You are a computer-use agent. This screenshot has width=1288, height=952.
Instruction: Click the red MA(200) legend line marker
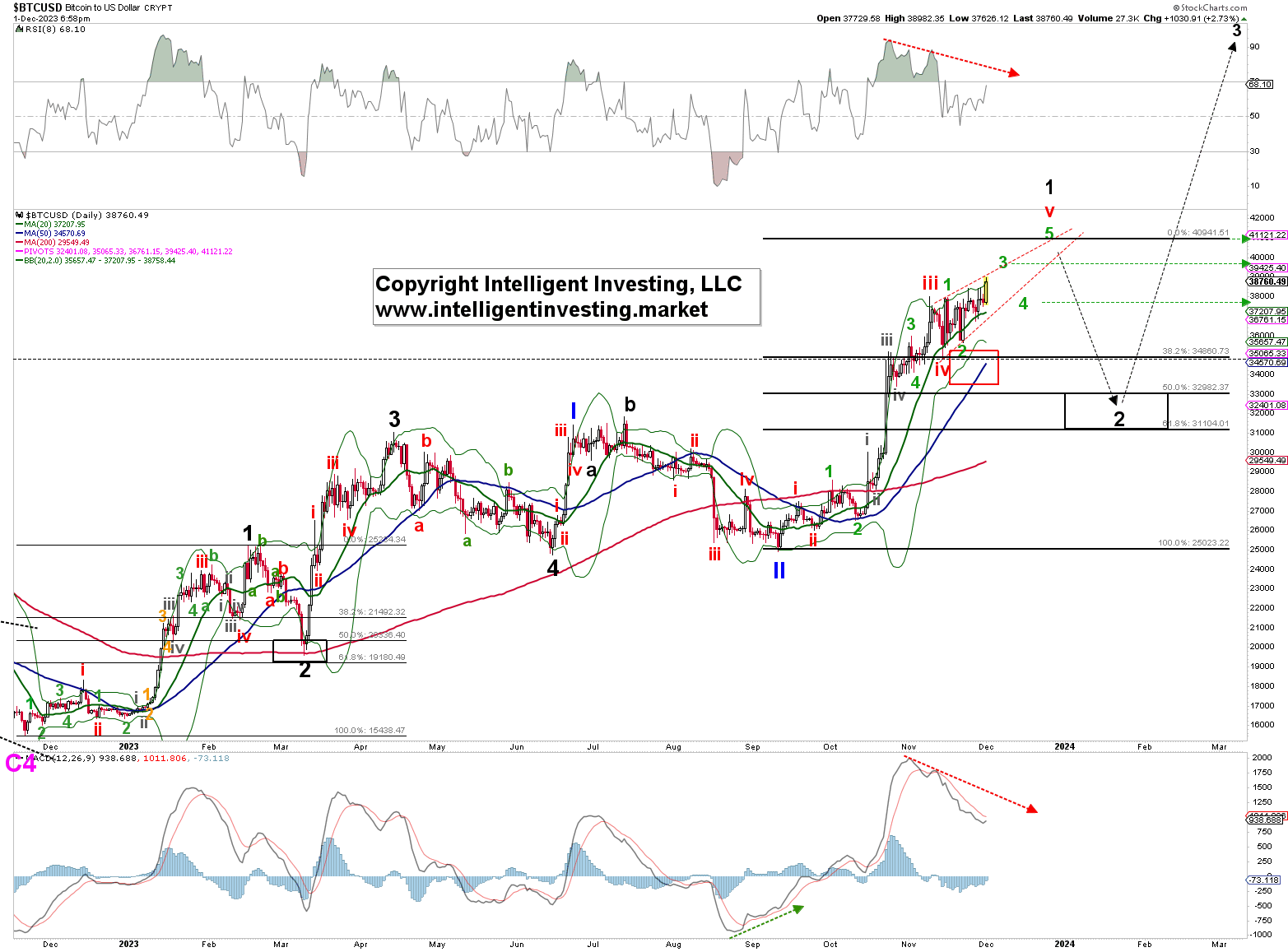tap(20, 242)
